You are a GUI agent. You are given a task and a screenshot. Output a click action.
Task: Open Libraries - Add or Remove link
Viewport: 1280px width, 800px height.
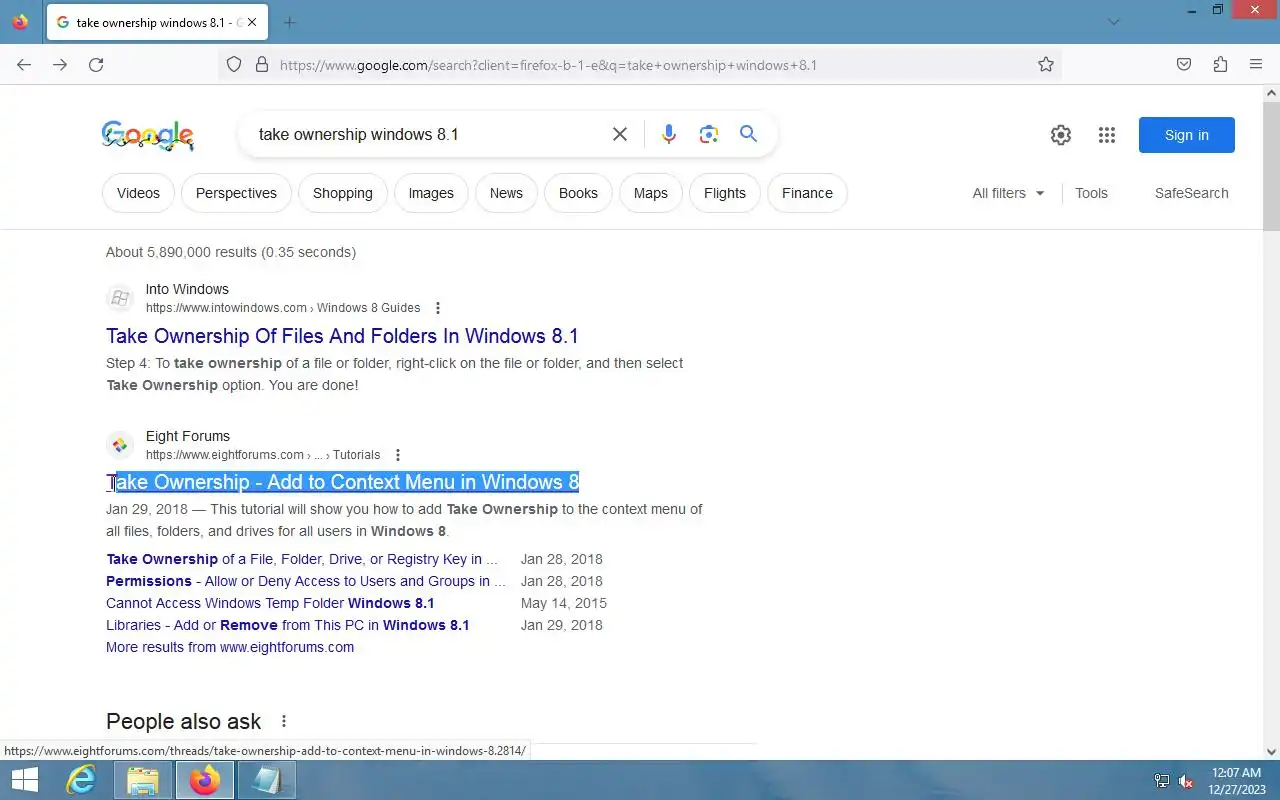point(287,625)
